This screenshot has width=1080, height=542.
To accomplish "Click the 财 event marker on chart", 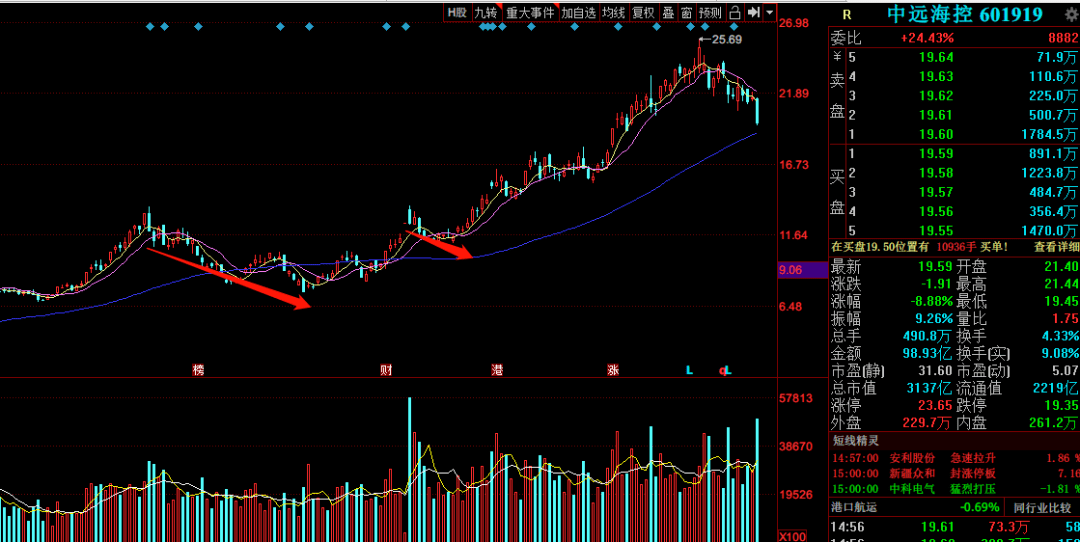I will coord(386,370).
